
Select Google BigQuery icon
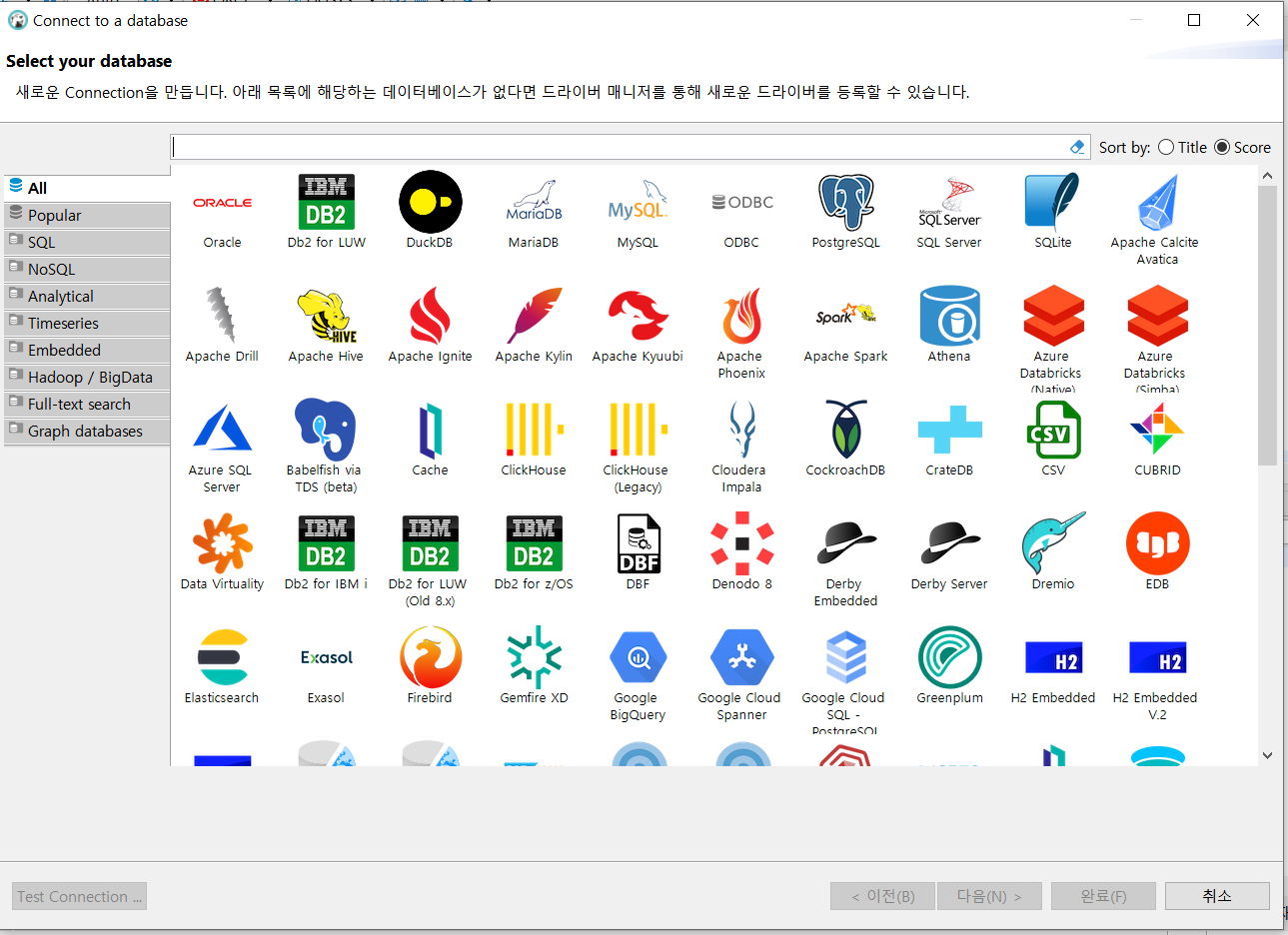click(638, 657)
